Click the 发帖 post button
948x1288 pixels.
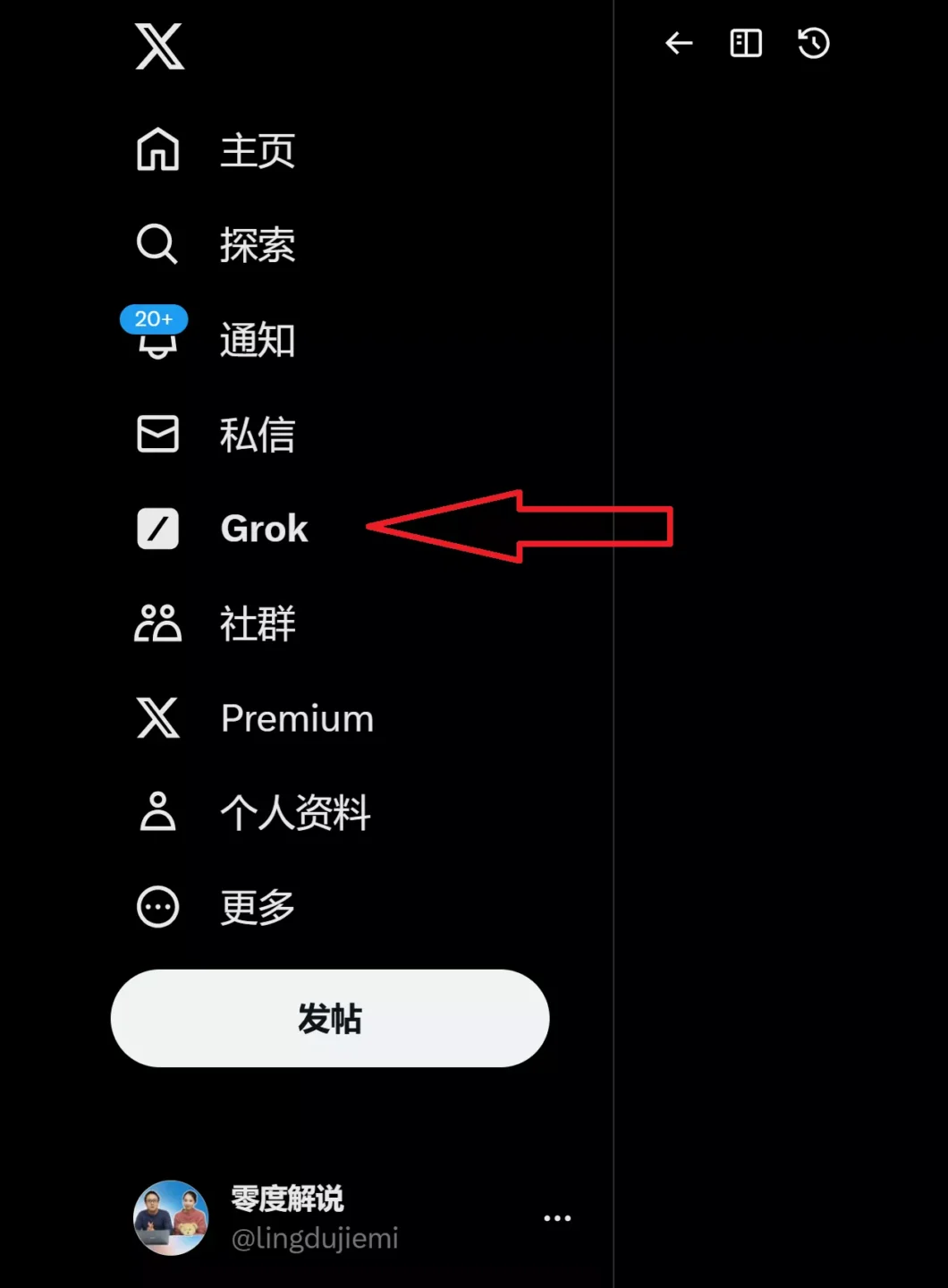click(x=330, y=1018)
